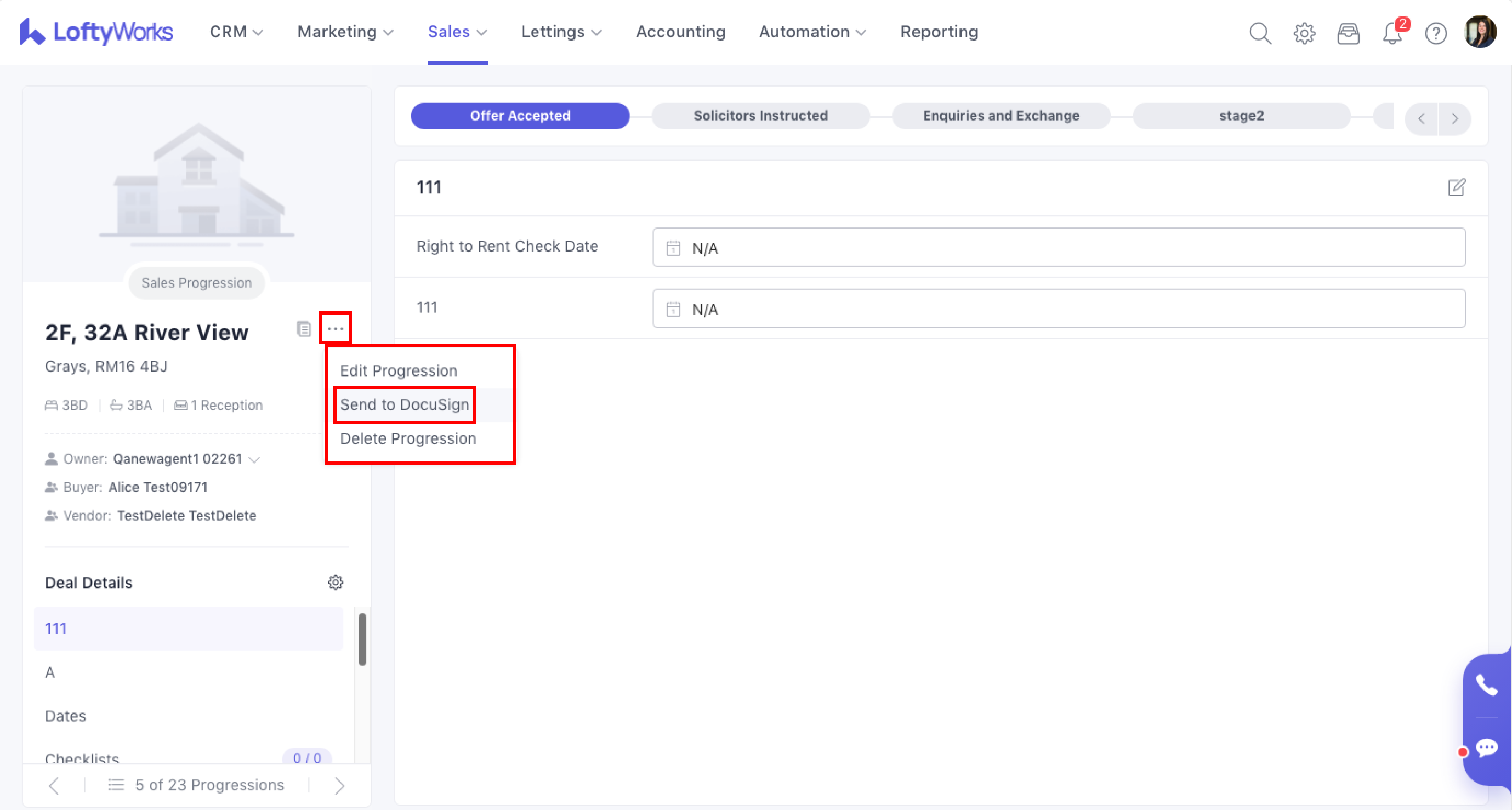Click the Right to Rent Check Date field
Image resolution: width=1512 pixels, height=810 pixels.
click(x=1058, y=247)
